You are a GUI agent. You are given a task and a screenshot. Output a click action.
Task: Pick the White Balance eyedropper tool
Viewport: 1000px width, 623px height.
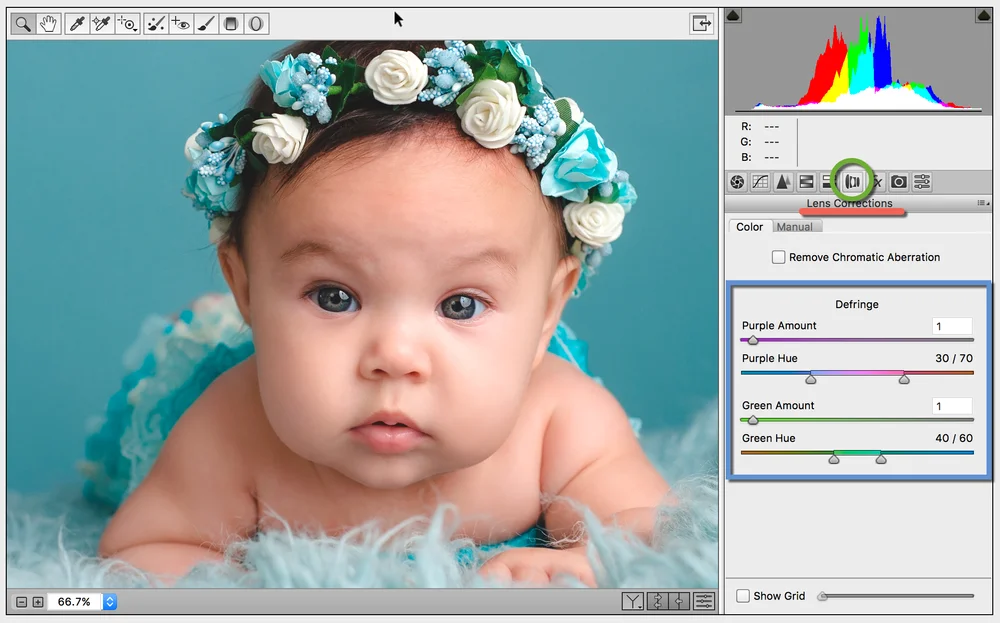pos(76,23)
